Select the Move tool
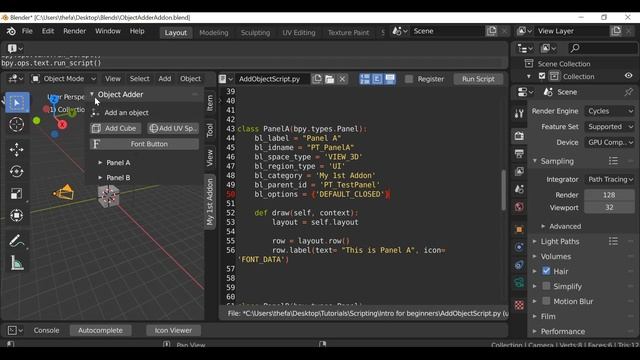Viewport: 640px width, 360px height. click(17, 149)
